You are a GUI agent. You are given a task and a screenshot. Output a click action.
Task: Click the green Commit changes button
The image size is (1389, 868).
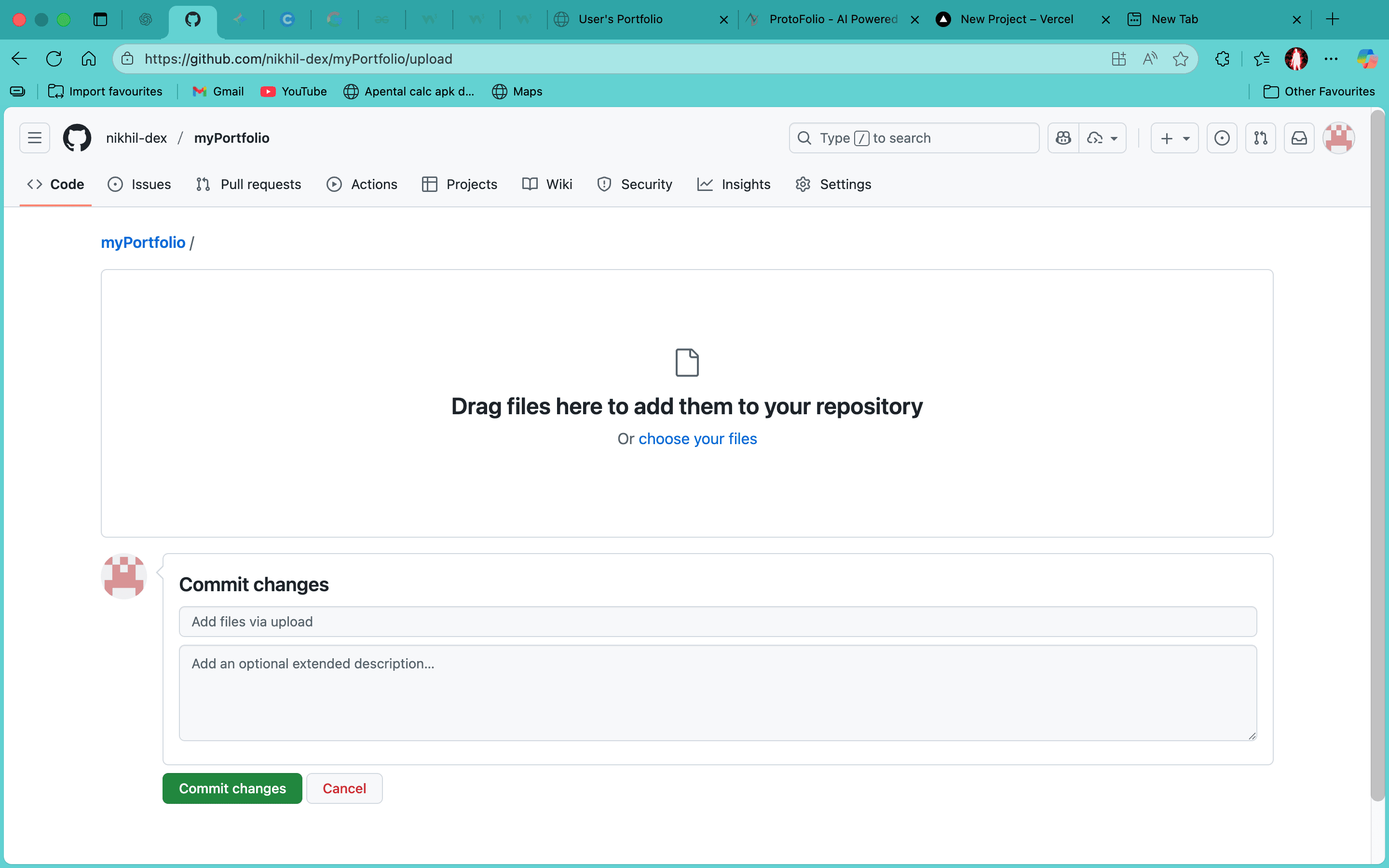[x=232, y=788]
